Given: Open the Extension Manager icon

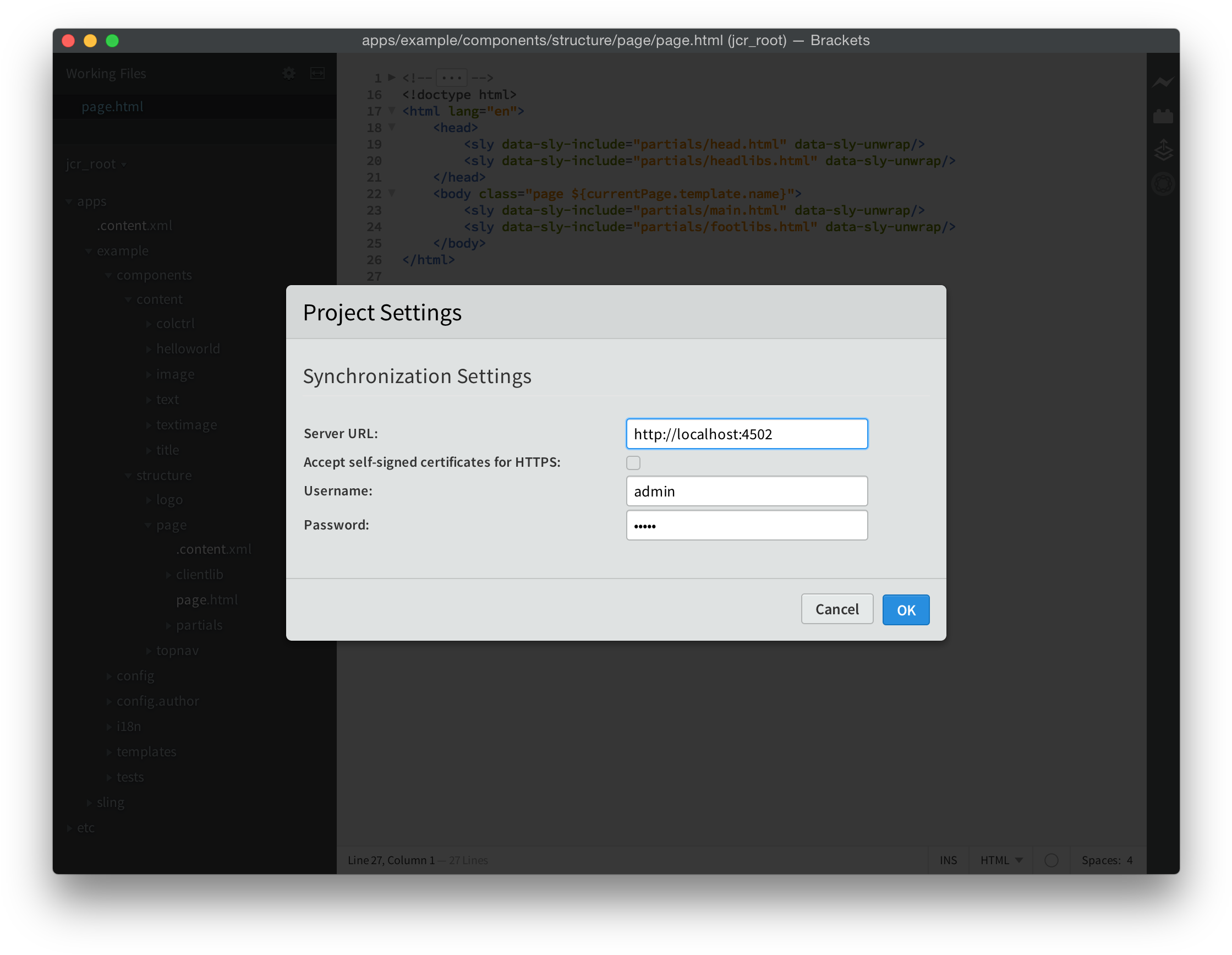Looking at the screenshot, I should 1163,115.
